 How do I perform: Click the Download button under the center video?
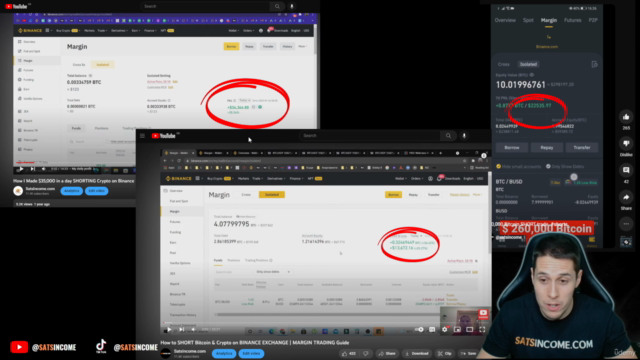click(x=417, y=353)
